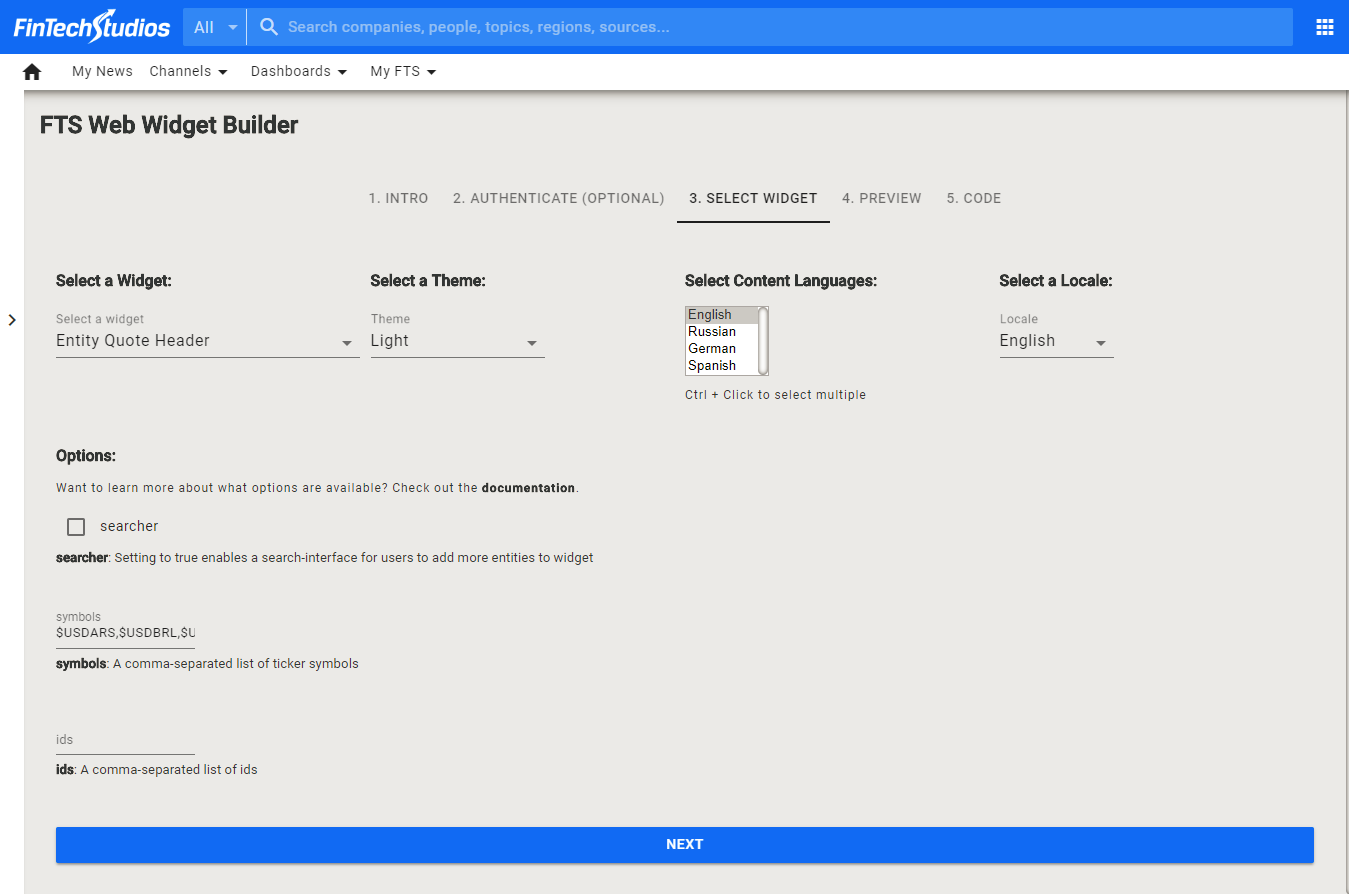This screenshot has height=894, width=1349.
Task: Open the 5. Code tab
Action: point(974,198)
